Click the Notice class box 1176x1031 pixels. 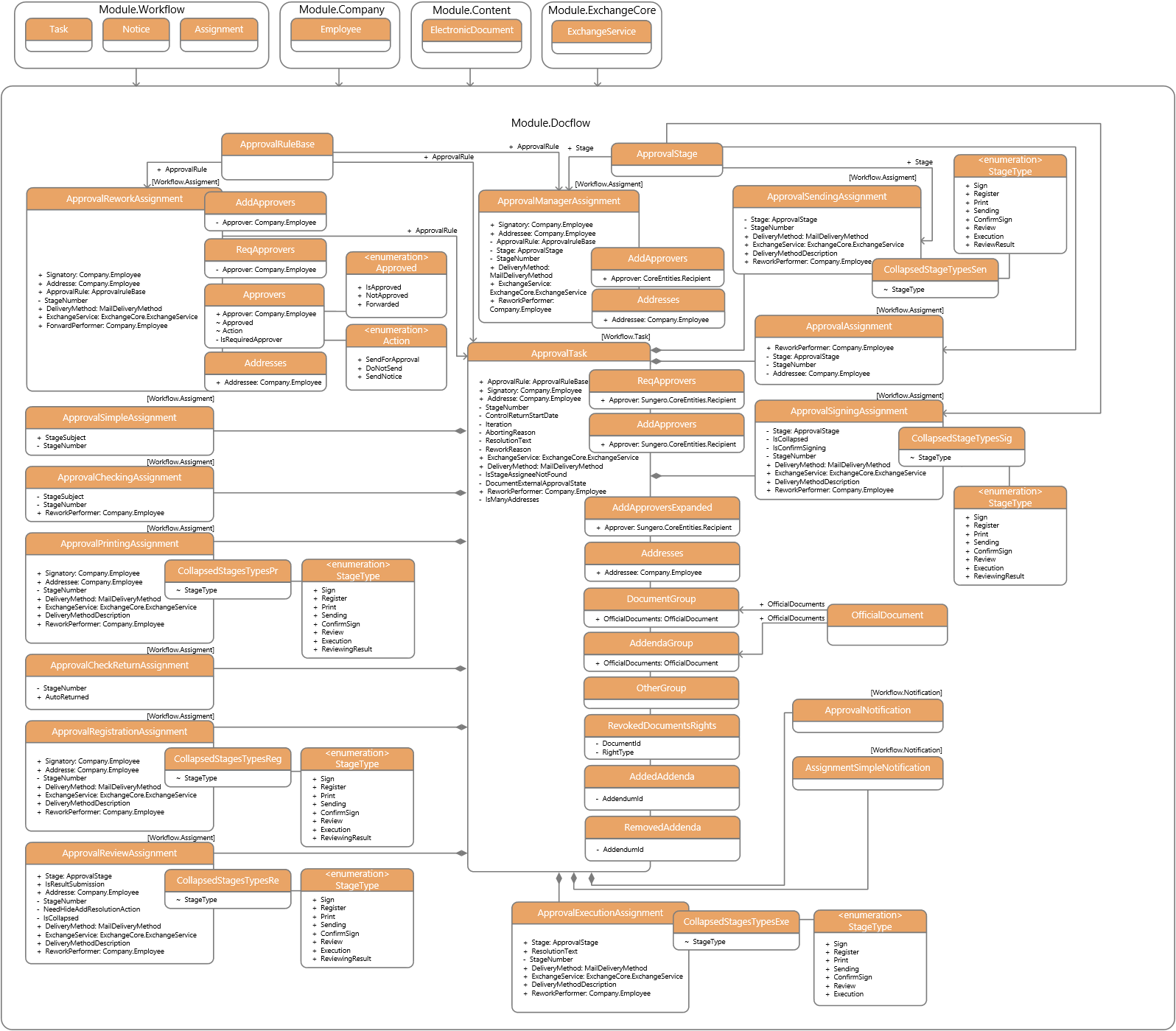point(136,29)
